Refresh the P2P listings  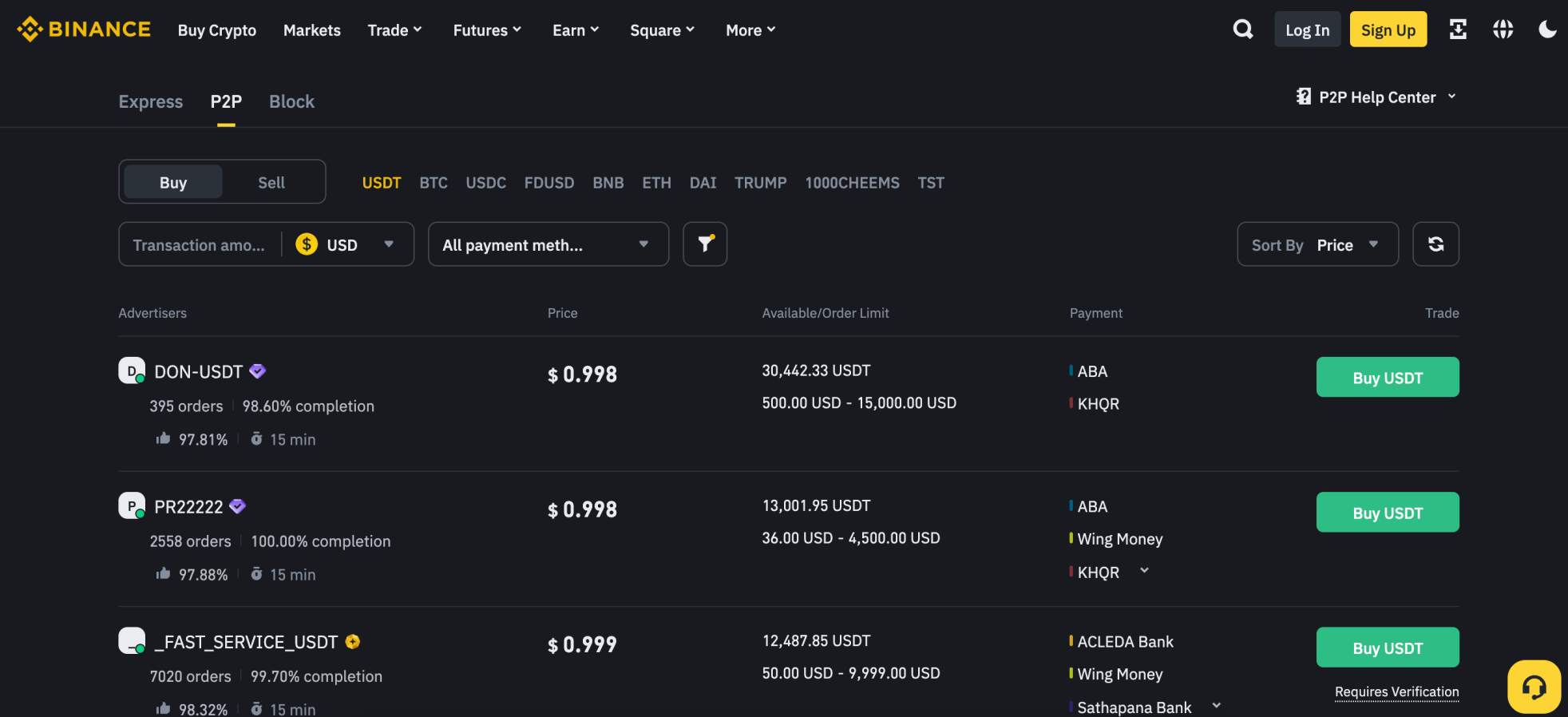click(x=1435, y=244)
